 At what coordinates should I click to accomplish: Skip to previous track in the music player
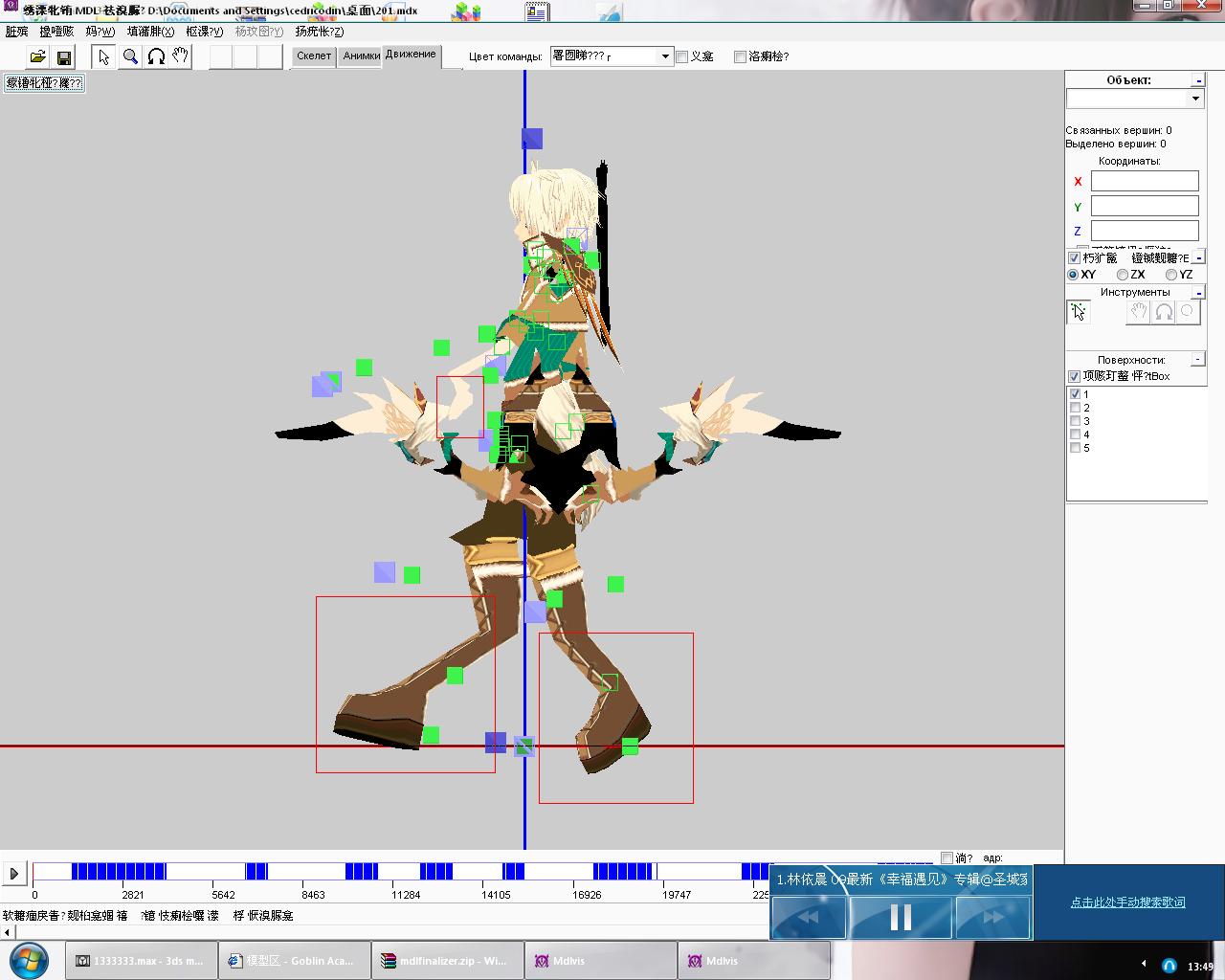coord(809,918)
